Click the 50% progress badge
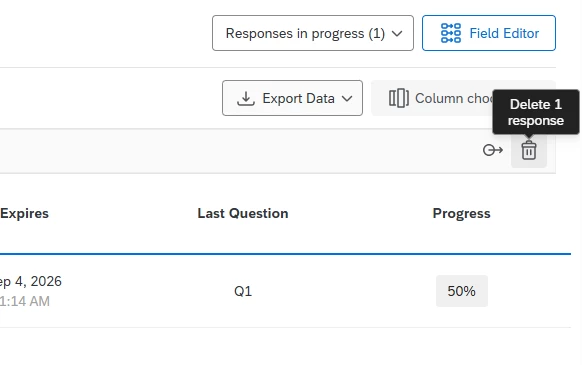582x365 pixels. [462, 291]
